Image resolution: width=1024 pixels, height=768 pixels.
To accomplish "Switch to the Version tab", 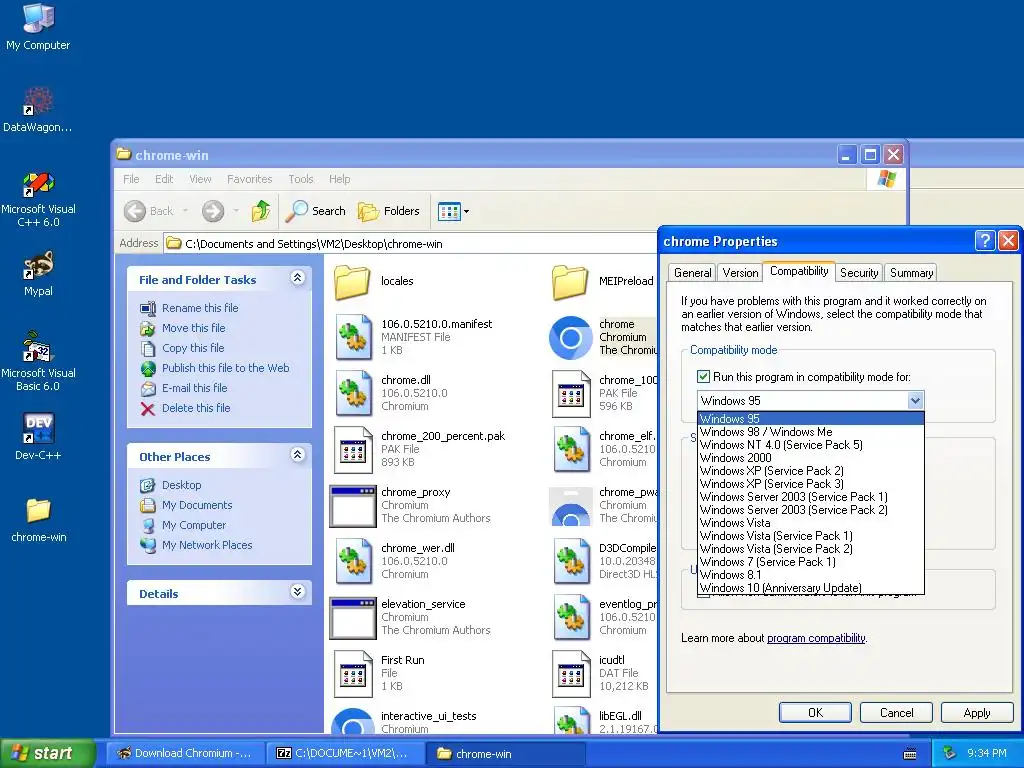I will (x=740, y=273).
